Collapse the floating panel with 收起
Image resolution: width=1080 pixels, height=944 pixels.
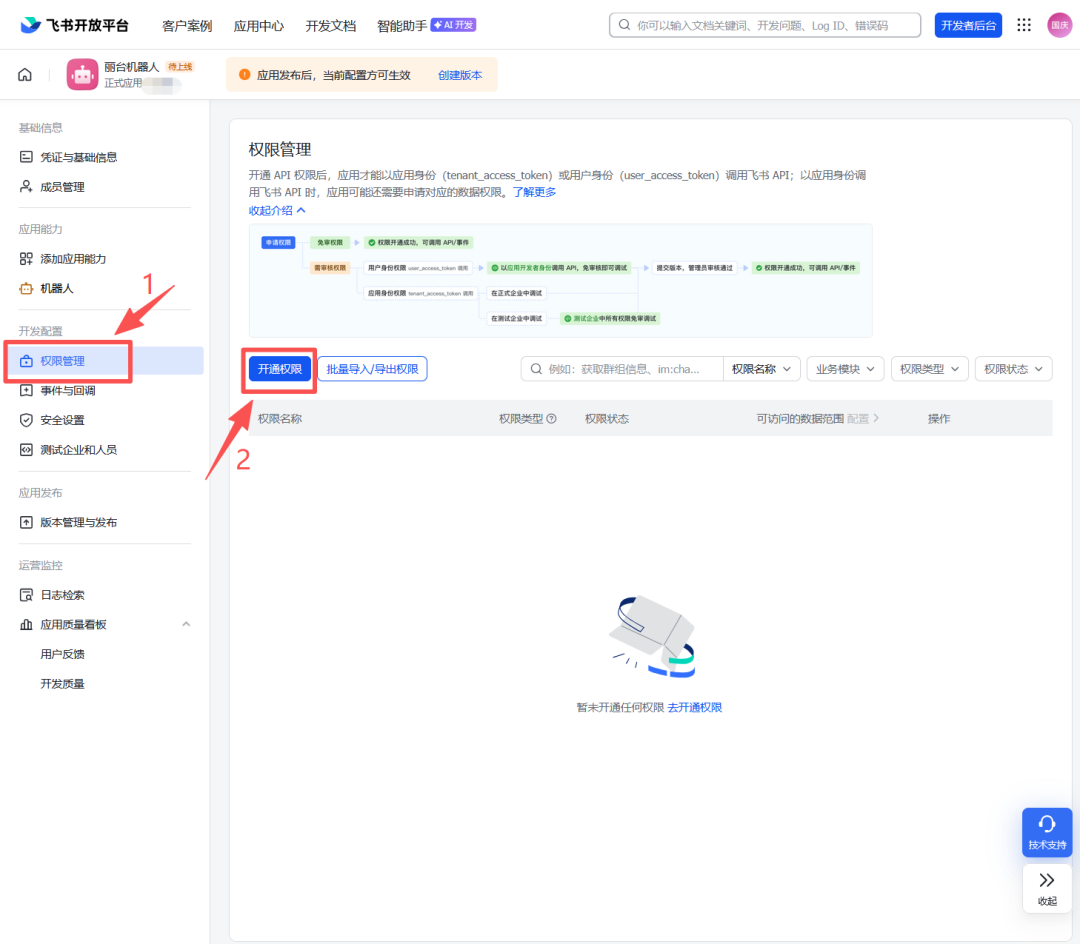[1047, 888]
